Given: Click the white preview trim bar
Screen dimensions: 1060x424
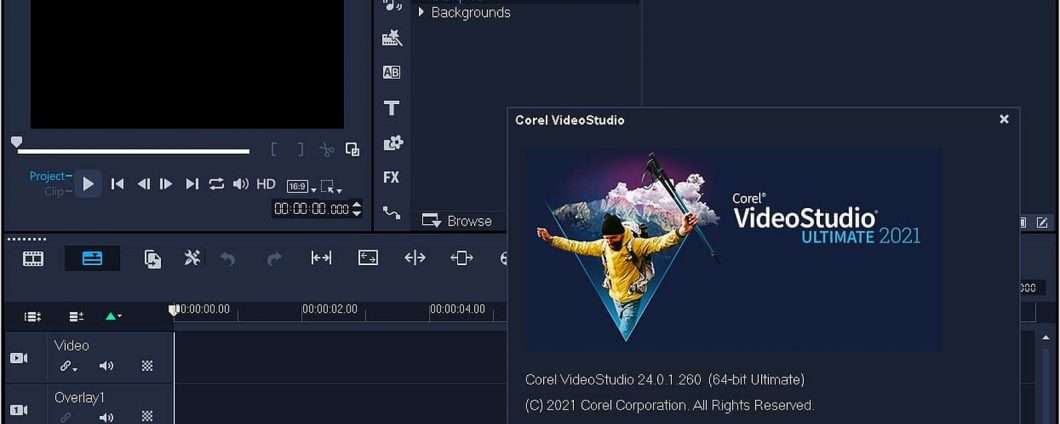Looking at the screenshot, I should point(133,151).
